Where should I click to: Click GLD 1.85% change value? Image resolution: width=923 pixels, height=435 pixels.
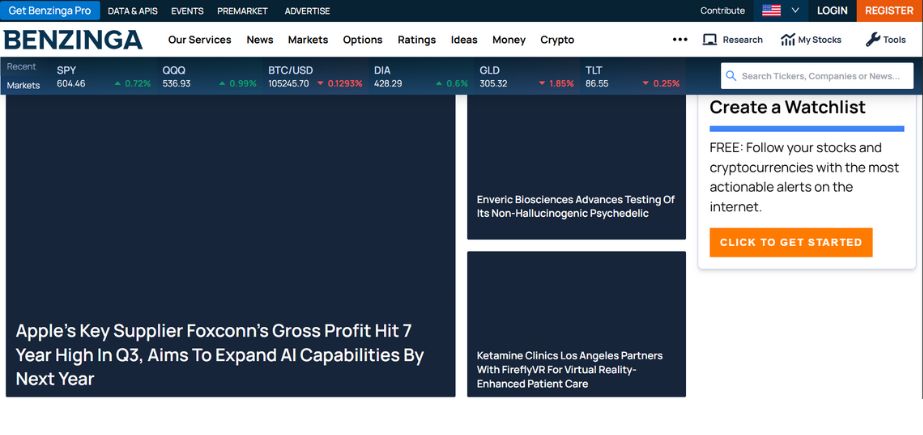click(562, 84)
